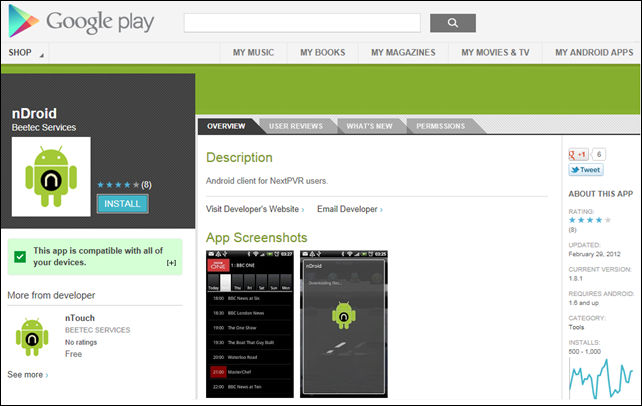Click the green compatibility checkmark
The image size is (642, 406).
pyautogui.click(x=20, y=257)
